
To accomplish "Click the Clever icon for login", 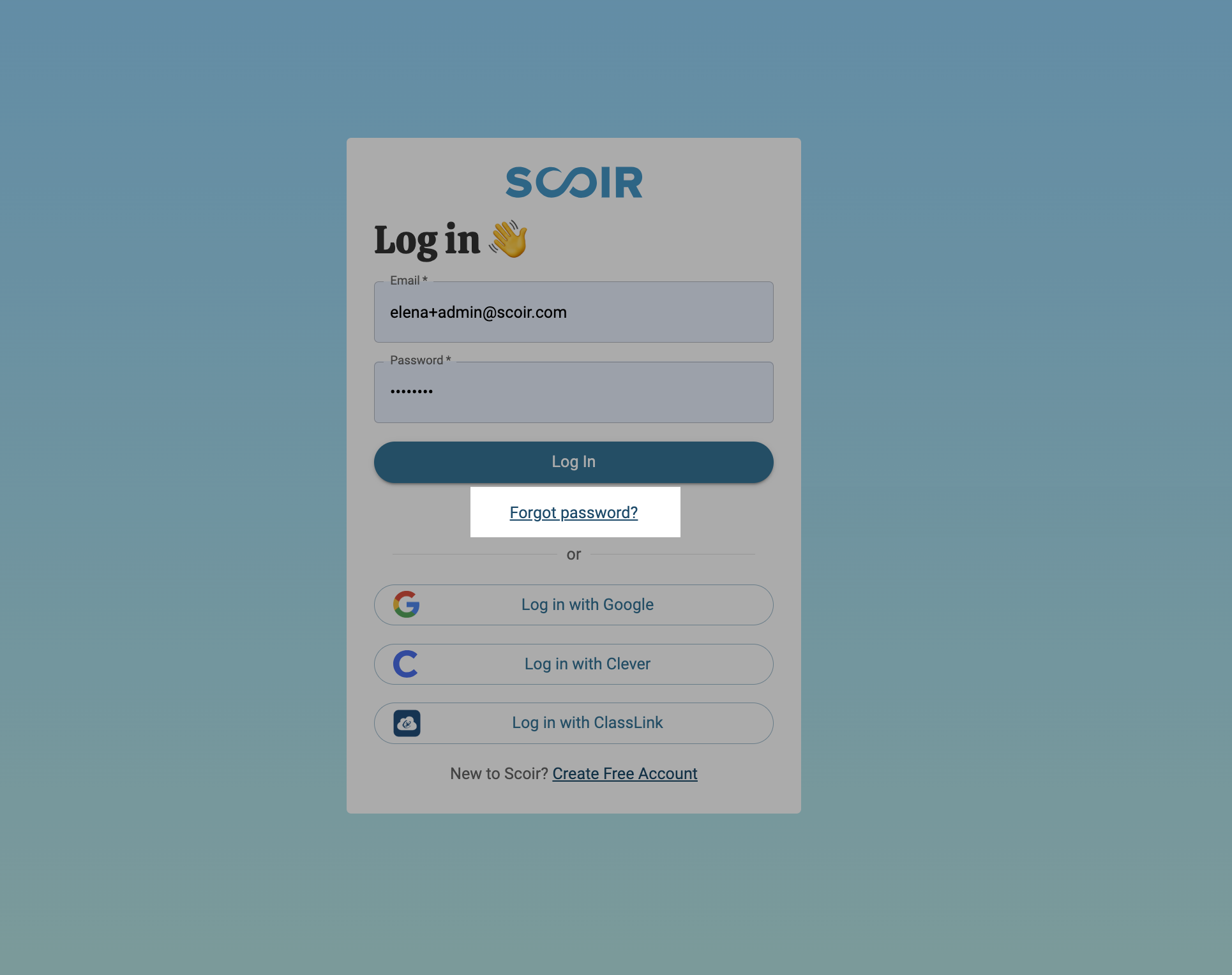I will pyautogui.click(x=406, y=664).
